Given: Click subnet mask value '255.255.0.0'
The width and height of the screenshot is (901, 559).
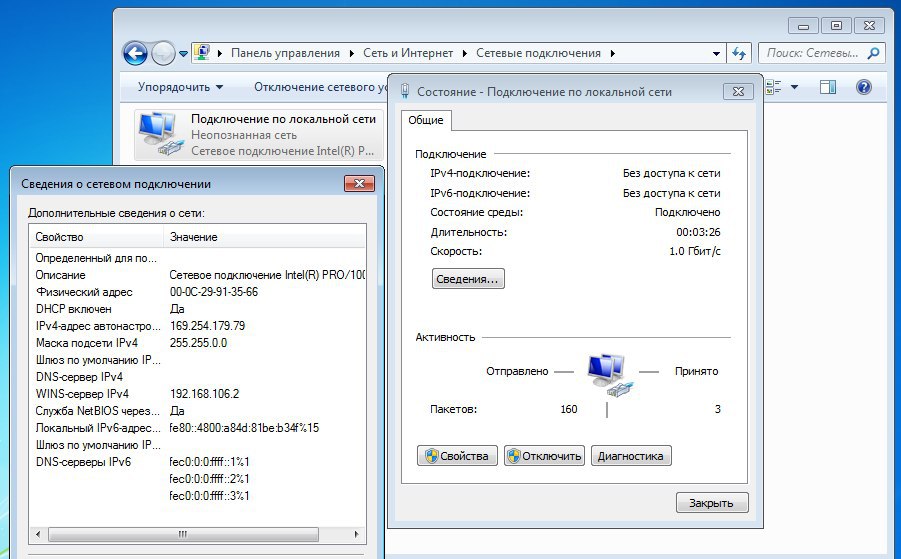Looking at the screenshot, I should (x=198, y=343).
